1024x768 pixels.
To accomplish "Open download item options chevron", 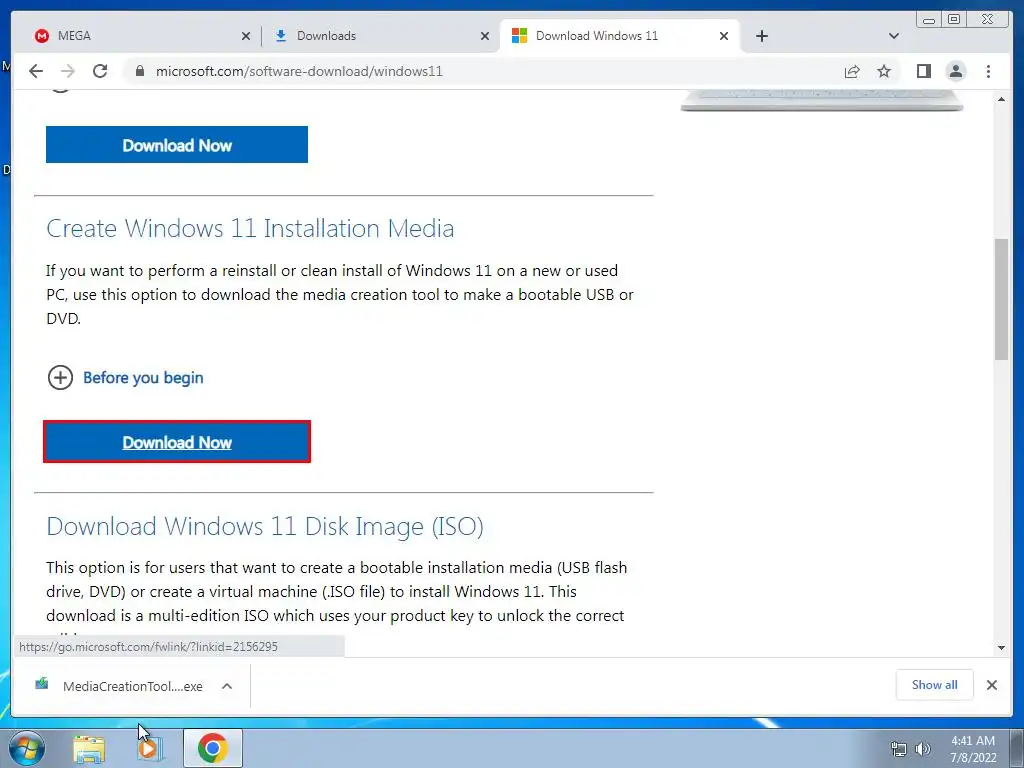I will 227,686.
